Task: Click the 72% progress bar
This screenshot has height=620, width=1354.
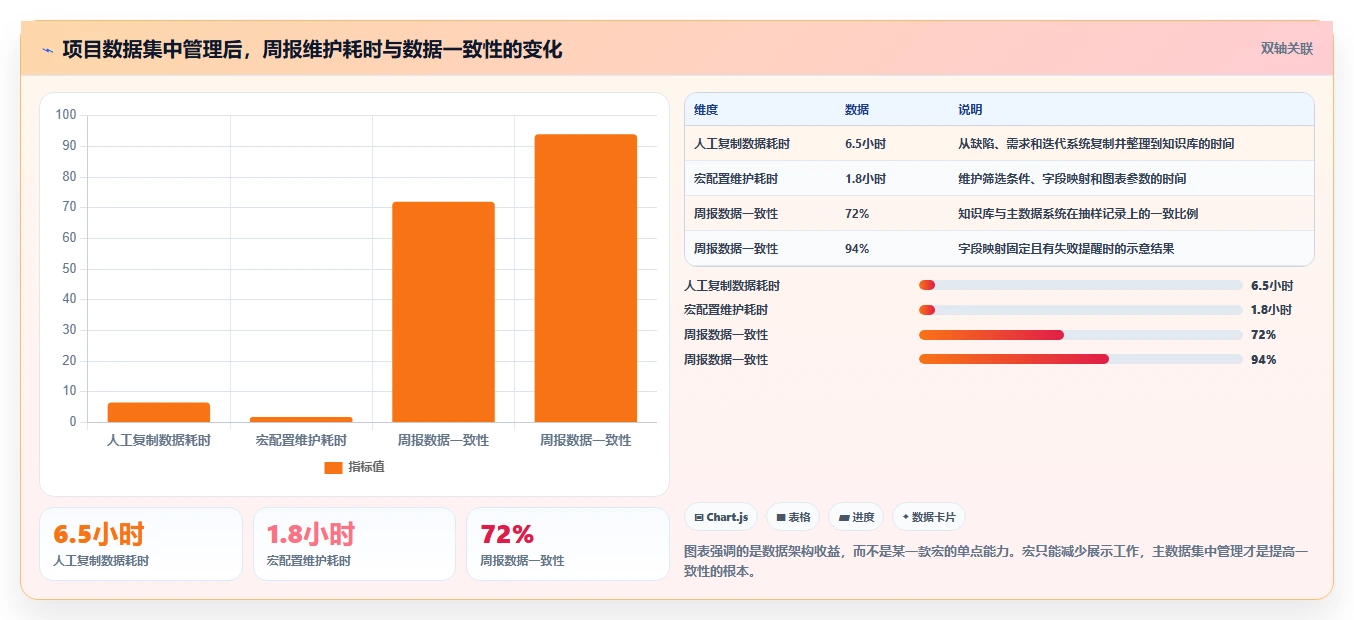Action: click(1081, 335)
